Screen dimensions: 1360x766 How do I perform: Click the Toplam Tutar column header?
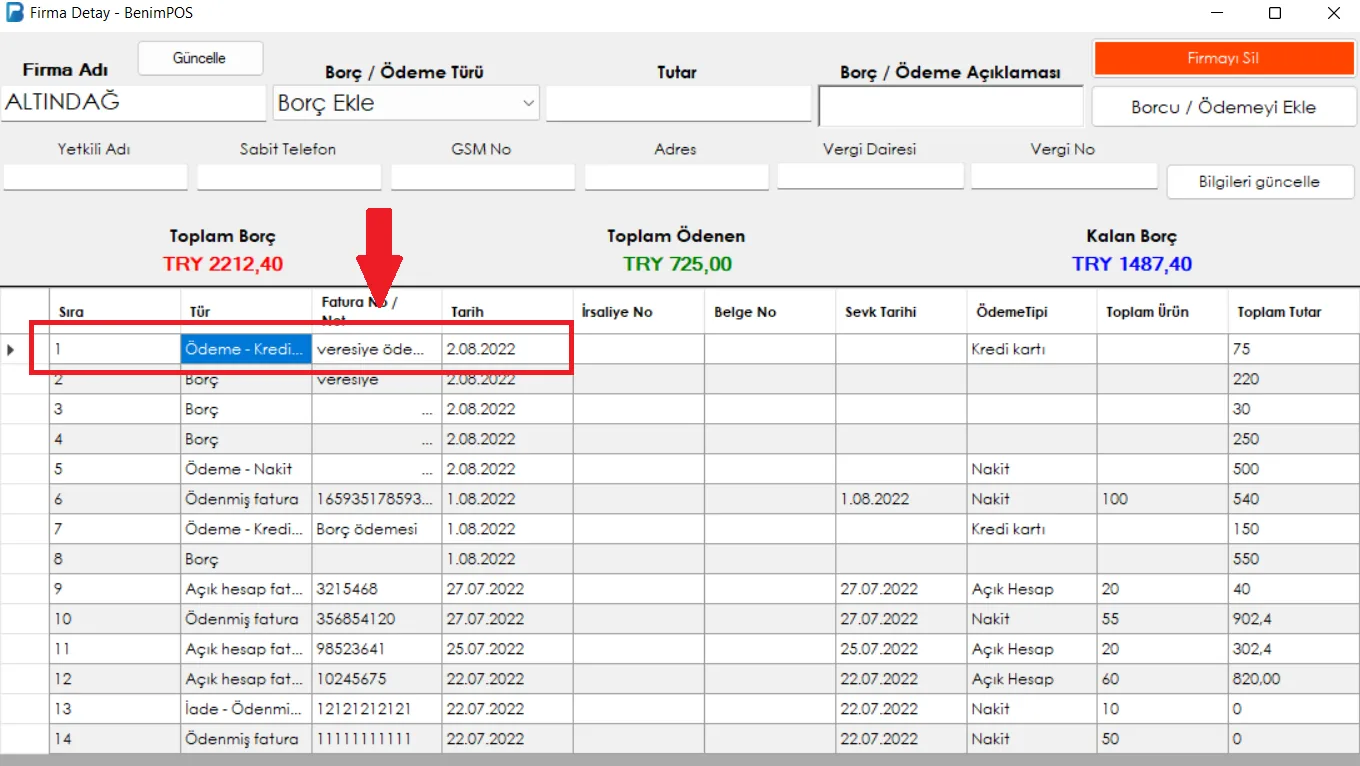click(x=1294, y=312)
